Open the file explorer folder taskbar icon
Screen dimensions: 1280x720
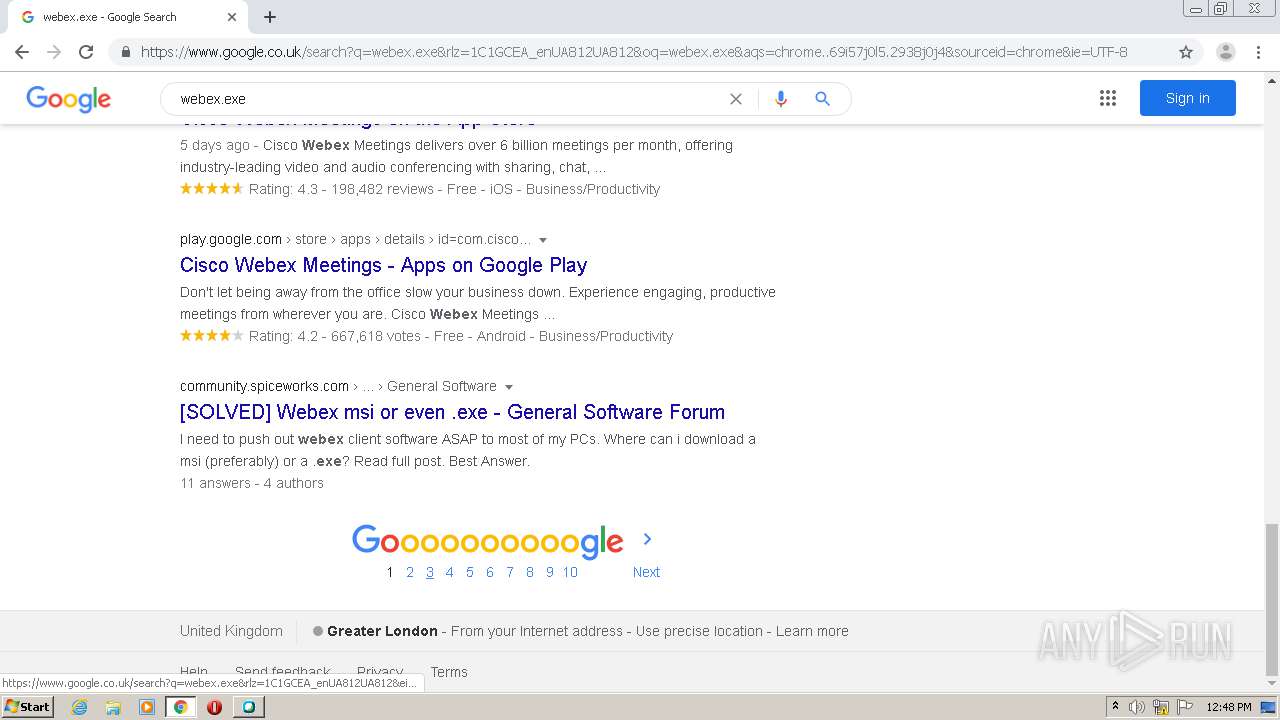113,707
